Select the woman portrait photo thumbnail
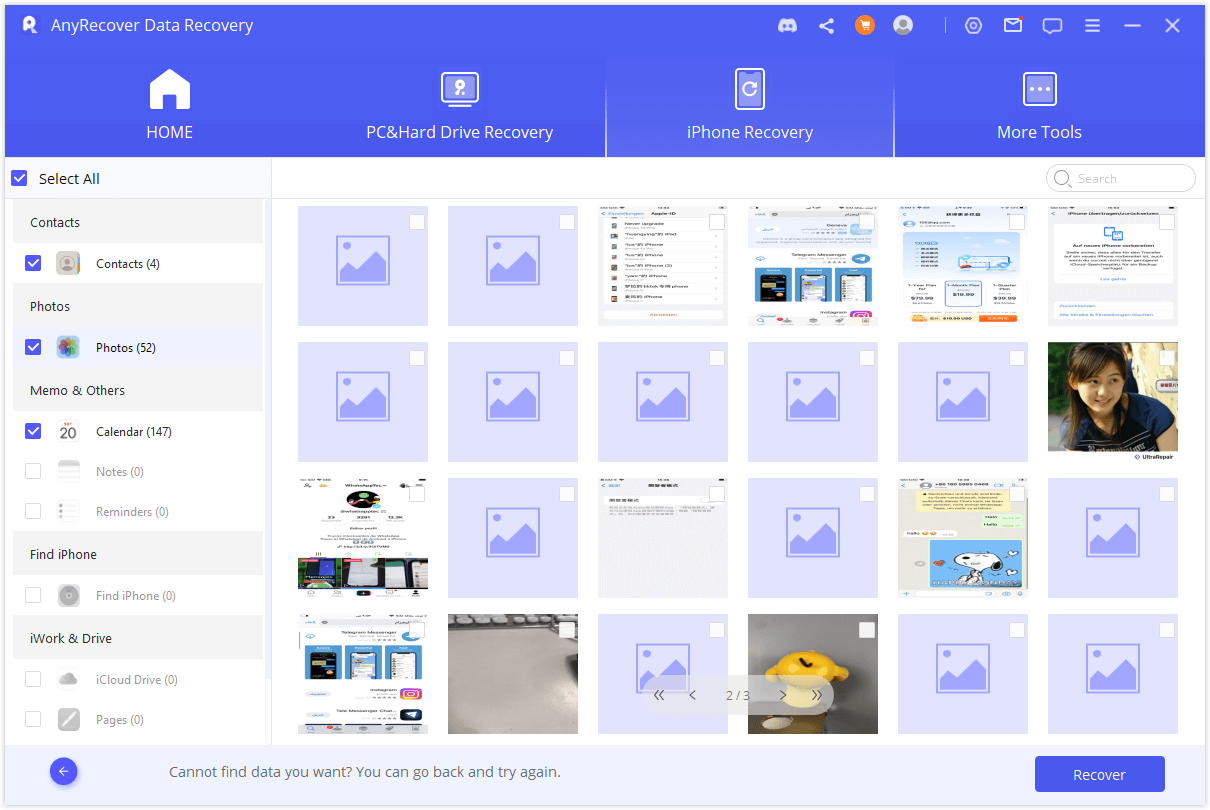The height and width of the screenshot is (810, 1210). 1112,397
